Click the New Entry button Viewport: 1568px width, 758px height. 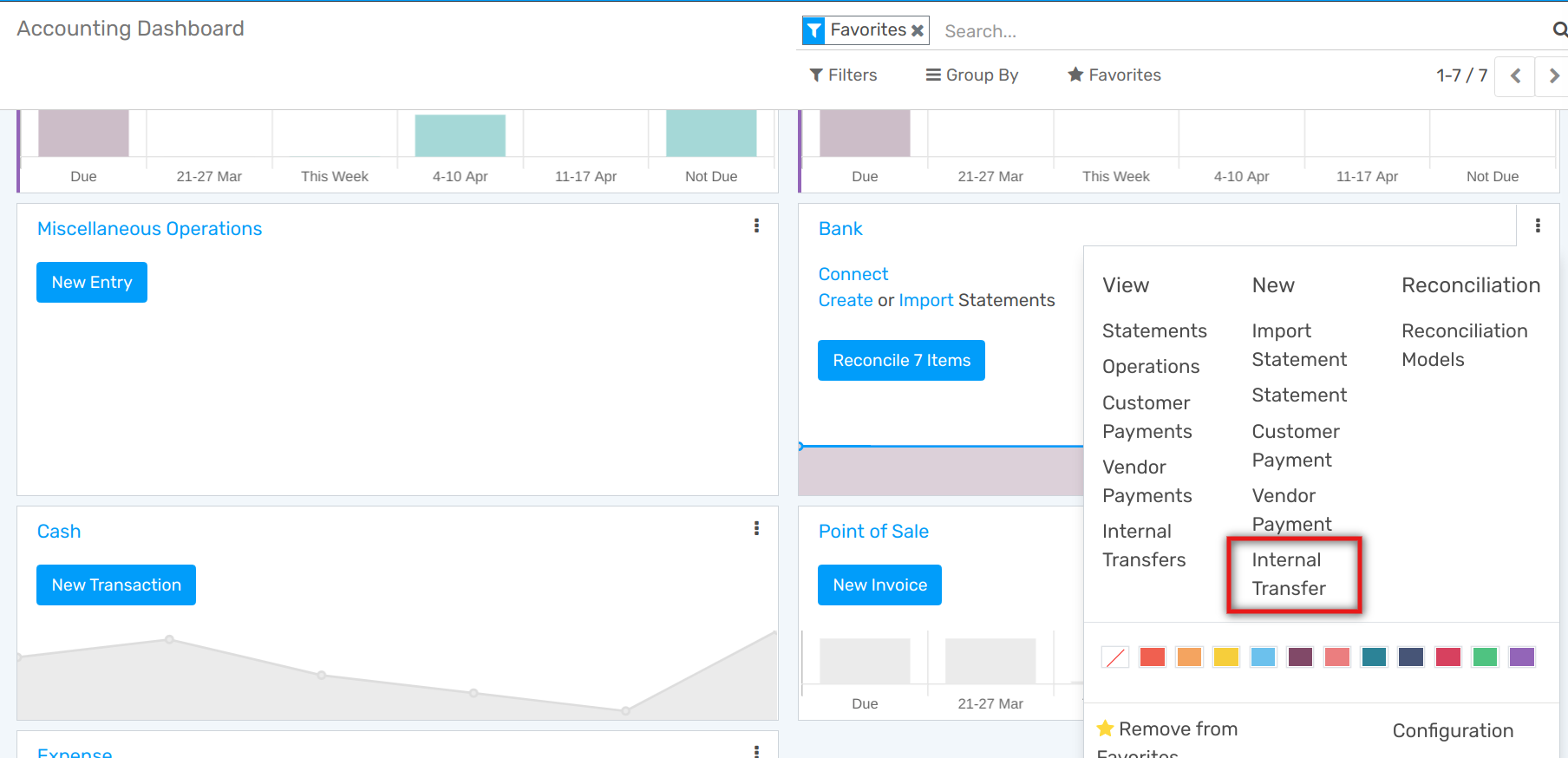click(92, 283)
